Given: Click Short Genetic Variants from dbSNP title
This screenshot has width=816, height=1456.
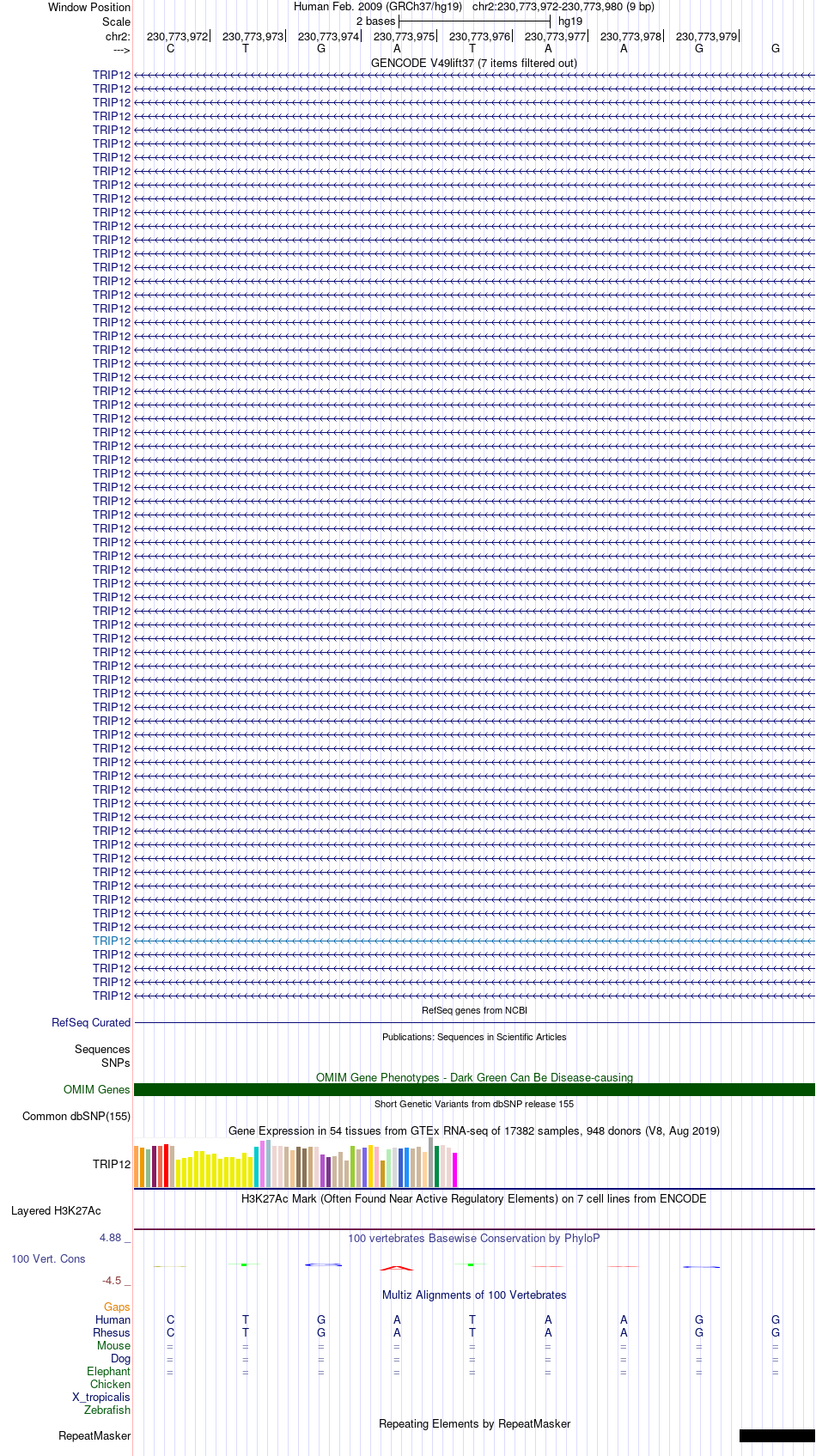Looking at the screenshot, I should point(474,1104).
